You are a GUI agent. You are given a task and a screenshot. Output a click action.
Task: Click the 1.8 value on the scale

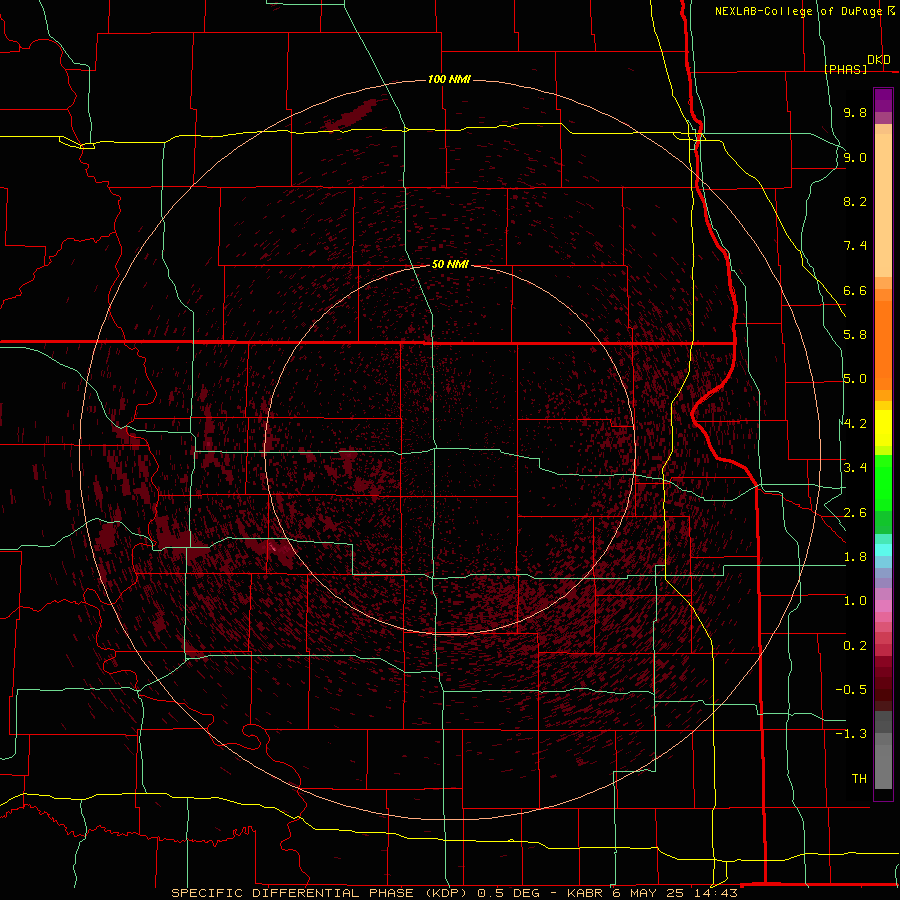coord(855,557)
